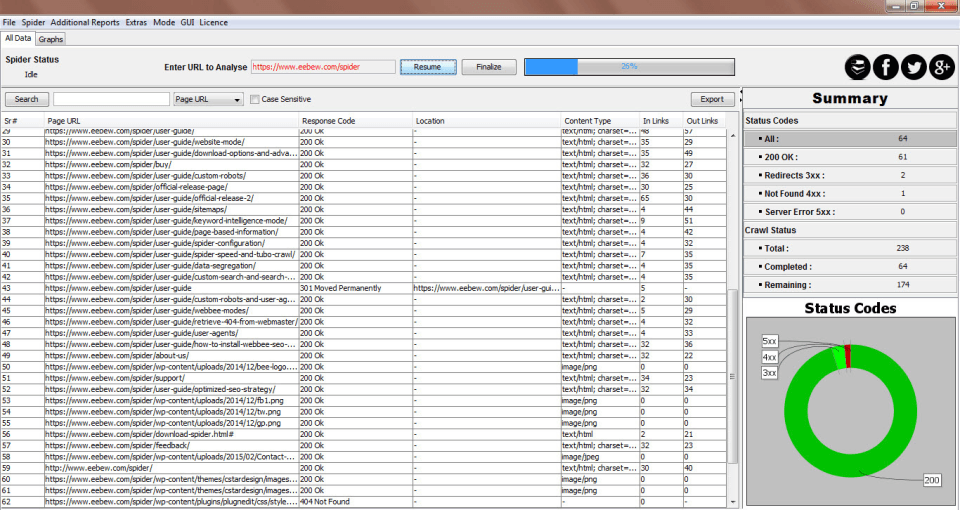Click the Export button
This screenshot has width=960, height=510.
tap(712, 99)
